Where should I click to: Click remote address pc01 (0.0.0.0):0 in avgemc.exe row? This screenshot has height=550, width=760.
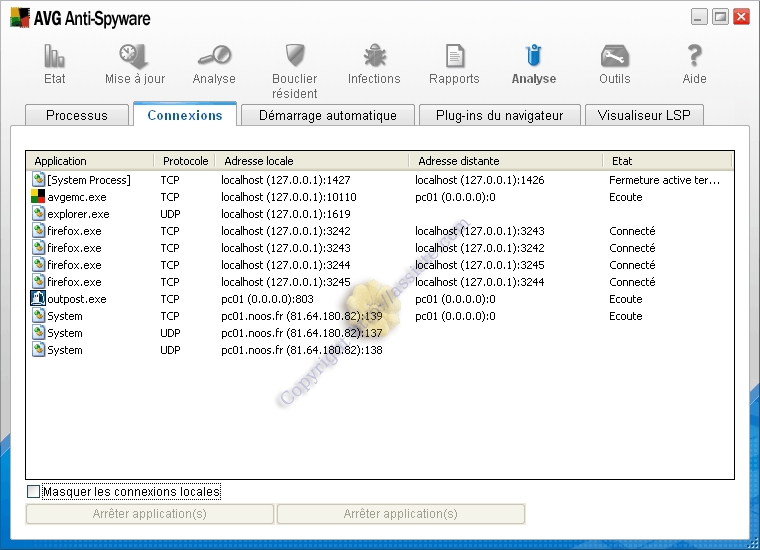click(x=455, y=197)
